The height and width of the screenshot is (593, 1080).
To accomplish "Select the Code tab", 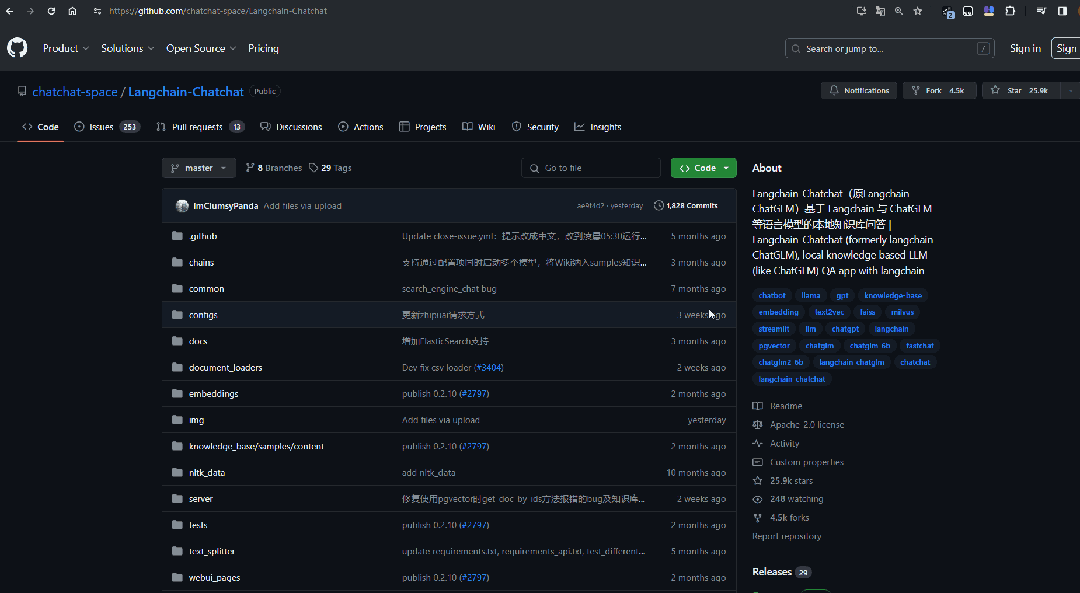I will pyautogui.click(x=41, y=127).
